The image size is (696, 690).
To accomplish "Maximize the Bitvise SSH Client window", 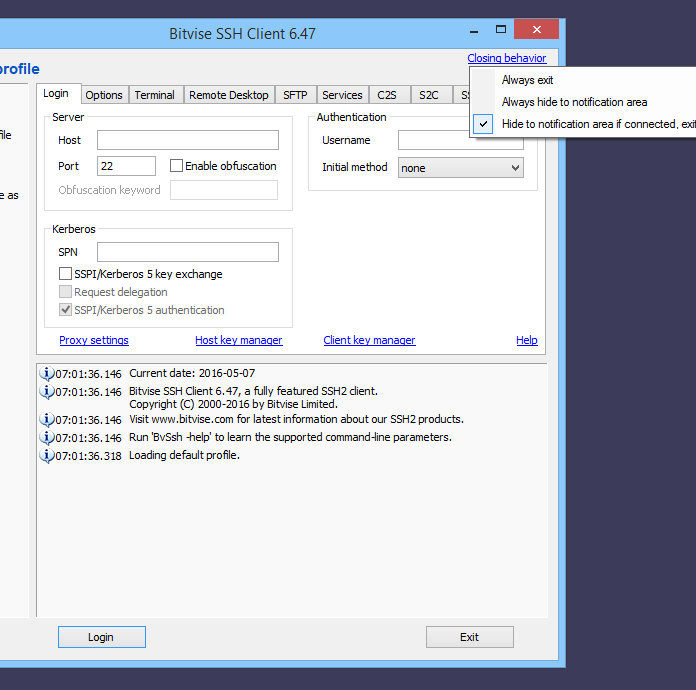I will tap(501, 30).
